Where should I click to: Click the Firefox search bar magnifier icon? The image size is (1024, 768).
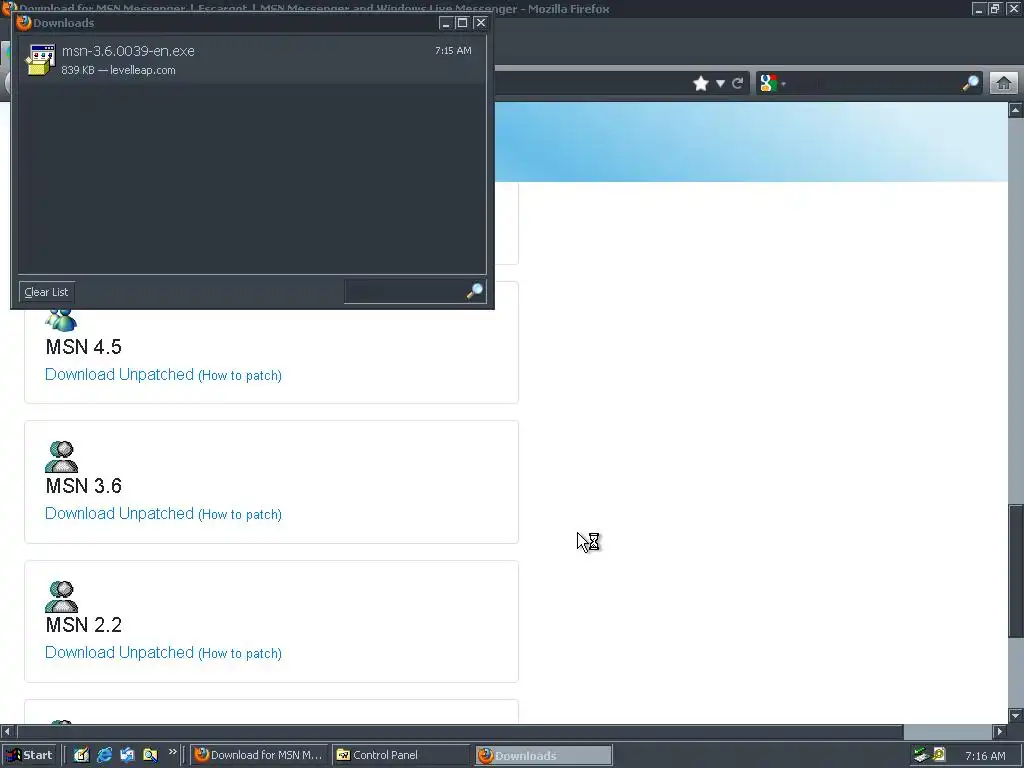click(x=971, y=83)
